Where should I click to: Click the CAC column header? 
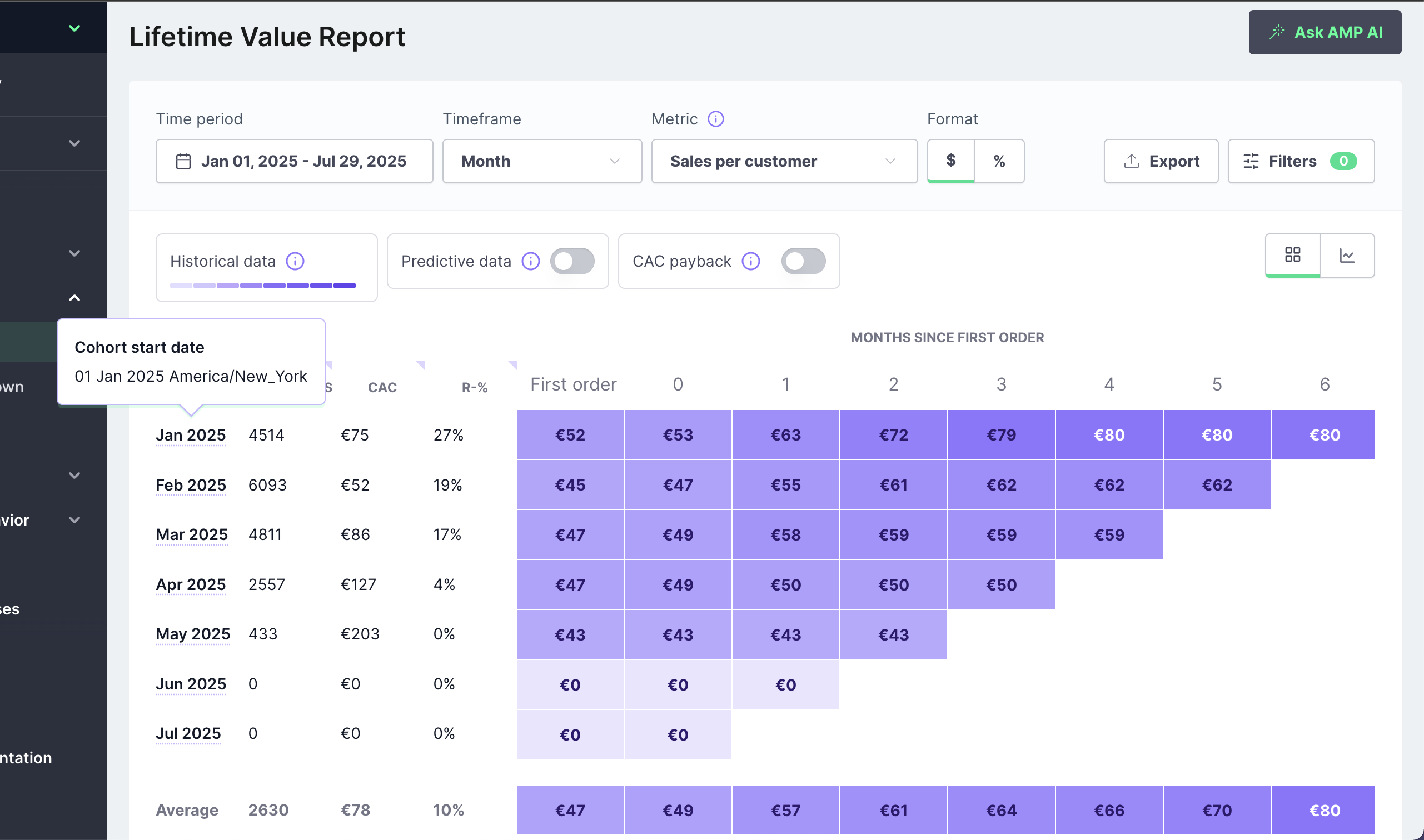point(382,387)
